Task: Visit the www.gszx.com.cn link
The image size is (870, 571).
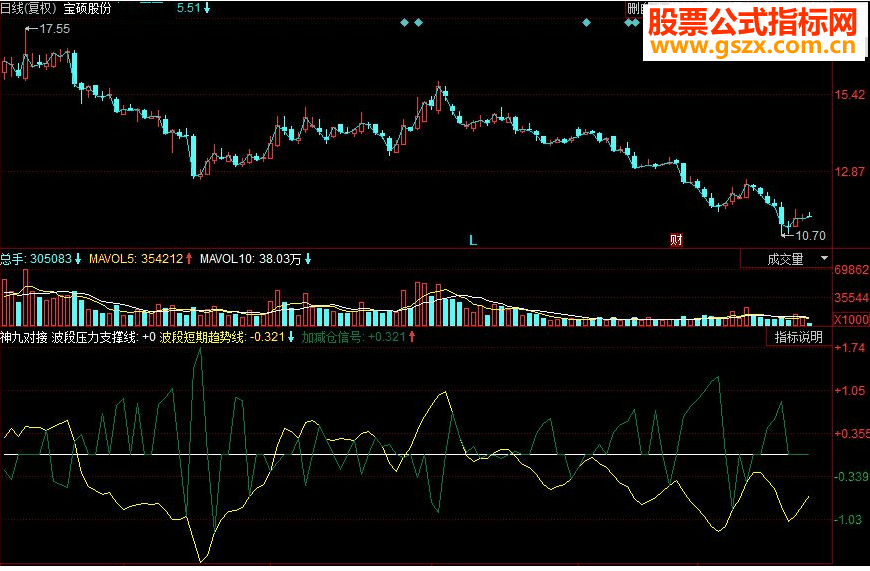Action: tap(753, 47)
